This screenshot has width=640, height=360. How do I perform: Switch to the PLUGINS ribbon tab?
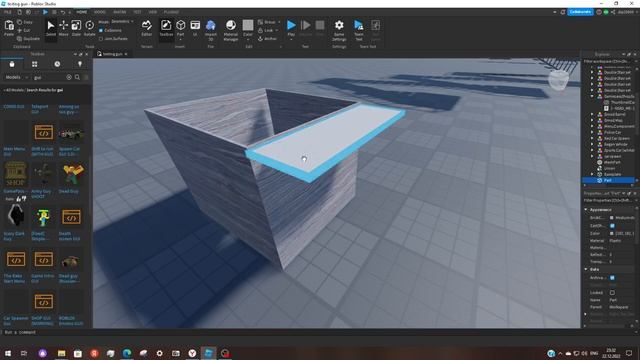(171, 12)
